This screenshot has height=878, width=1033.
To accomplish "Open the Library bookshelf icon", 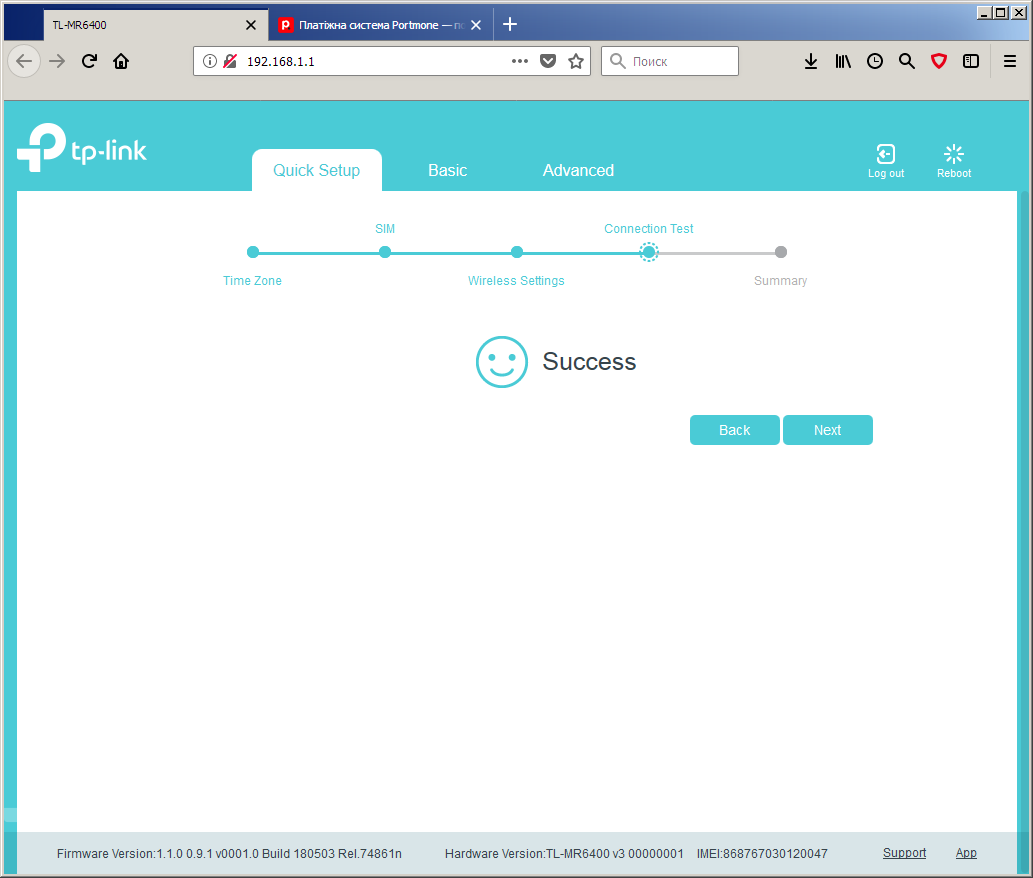I will point(843,61).
